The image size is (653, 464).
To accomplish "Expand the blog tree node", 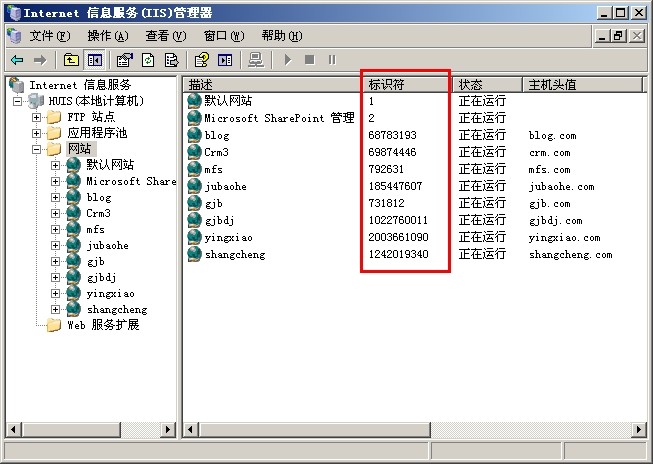I will pos(55,197).
